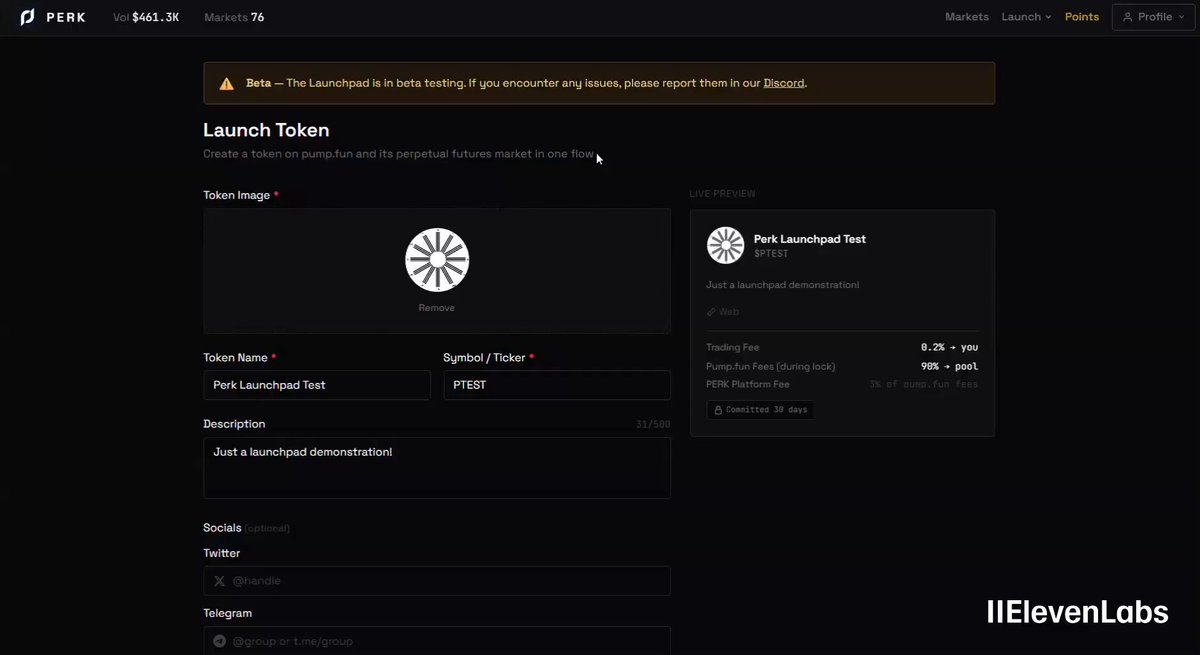Open the Points tab
This screenshot has width=1200, height=655.
click(1081, 17)
